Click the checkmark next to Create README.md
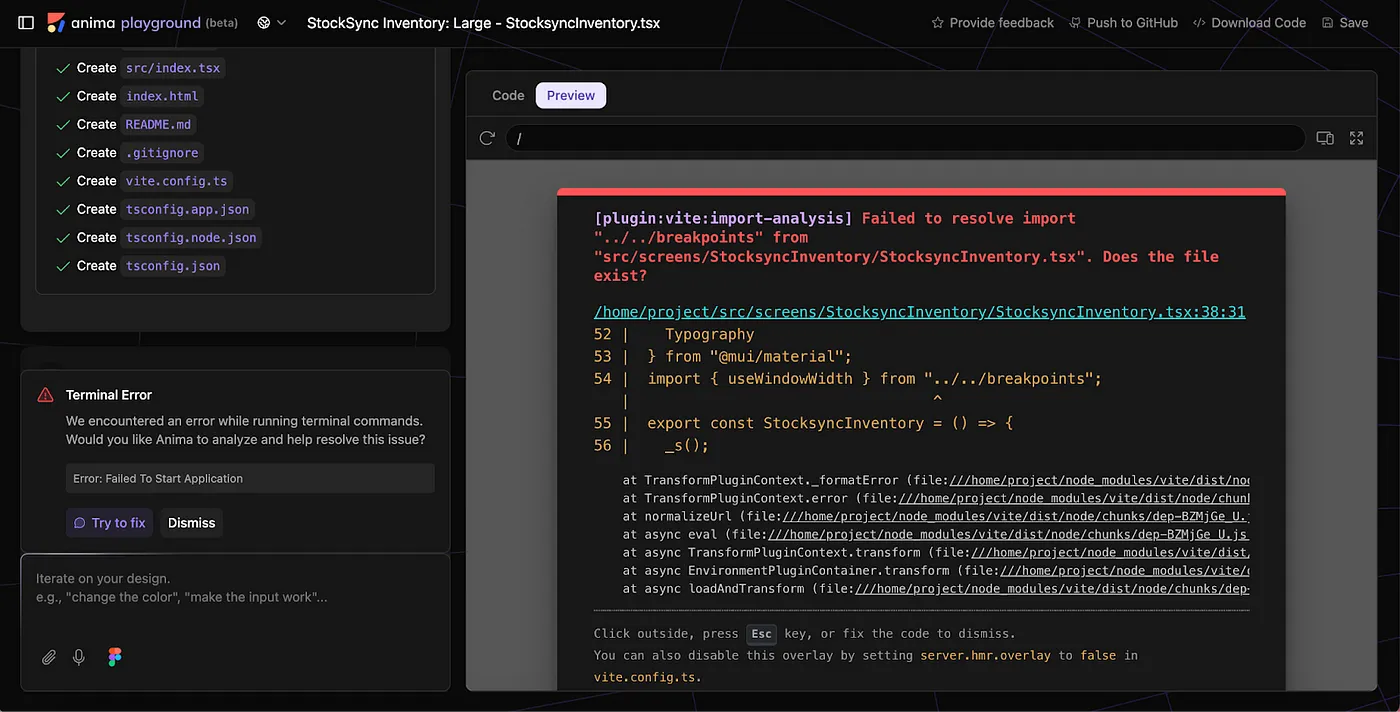 [63, 124]
